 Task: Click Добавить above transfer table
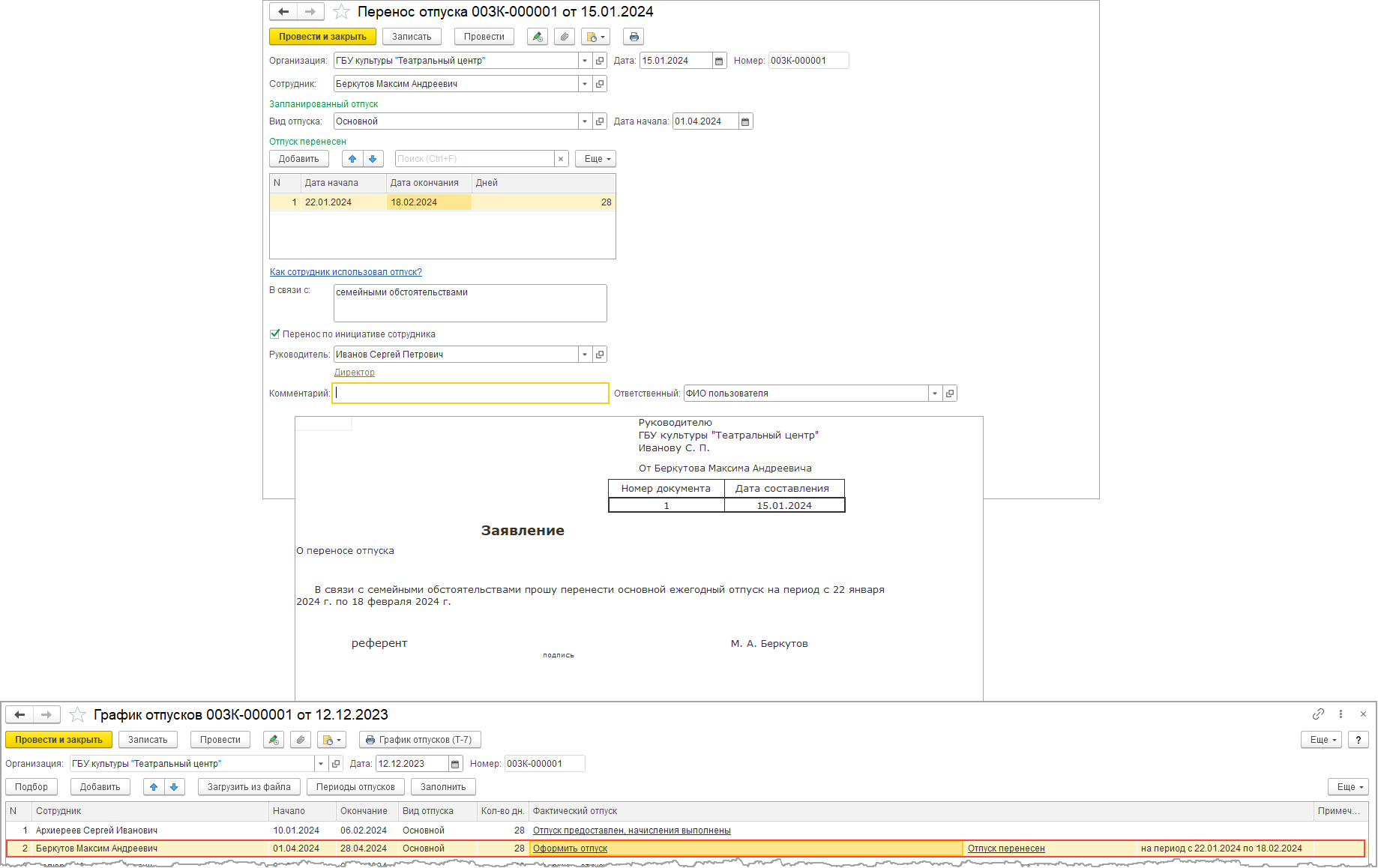click(299, 159)
